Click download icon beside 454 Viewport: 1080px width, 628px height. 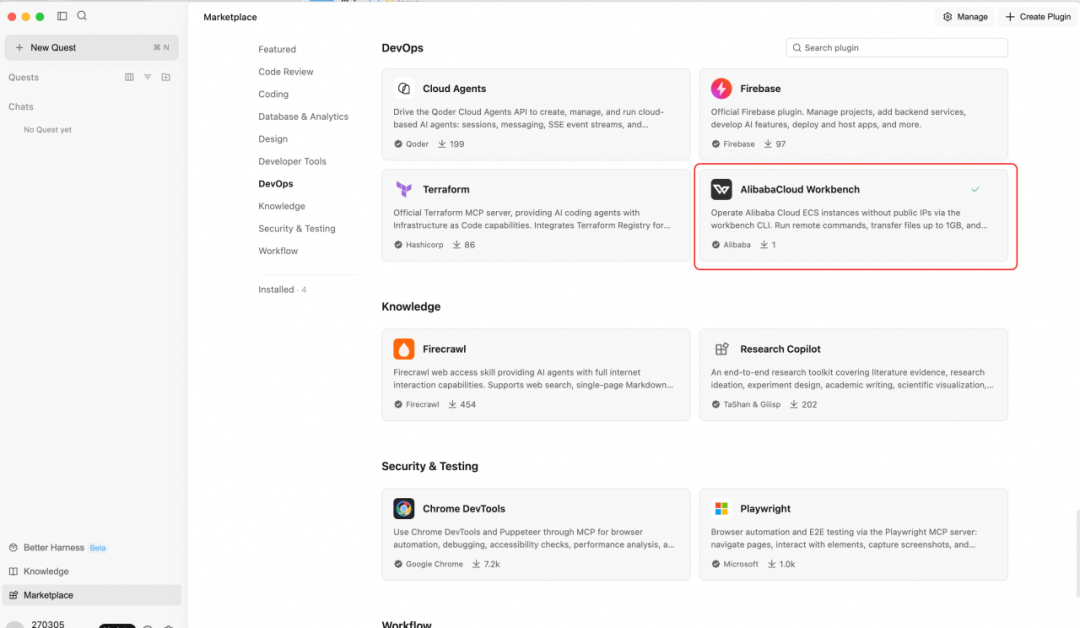coord(453,404)
